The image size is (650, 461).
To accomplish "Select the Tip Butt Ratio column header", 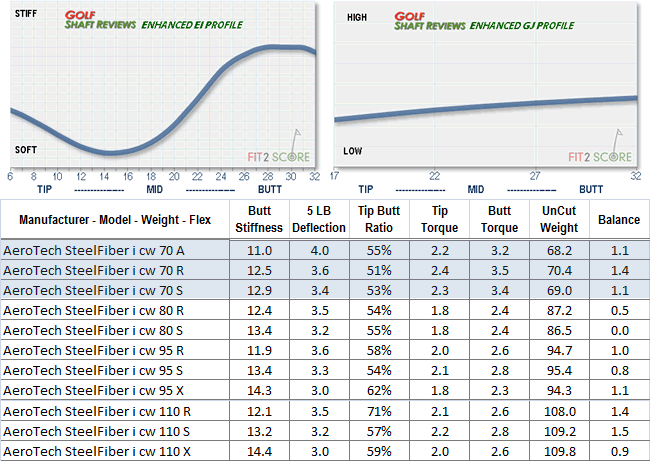I will (379, 219).
